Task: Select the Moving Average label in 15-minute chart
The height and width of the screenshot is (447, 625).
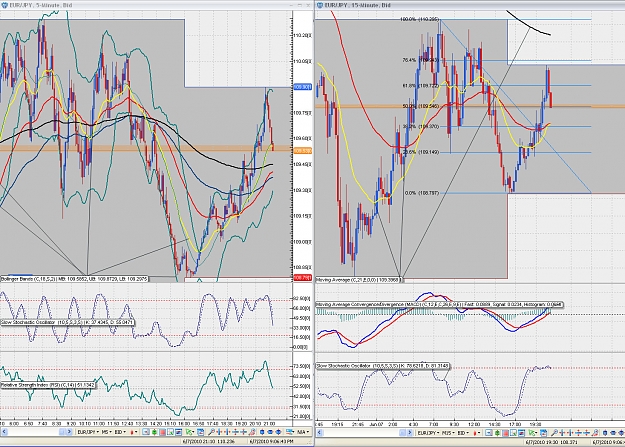Action: (x=358, y=280)
